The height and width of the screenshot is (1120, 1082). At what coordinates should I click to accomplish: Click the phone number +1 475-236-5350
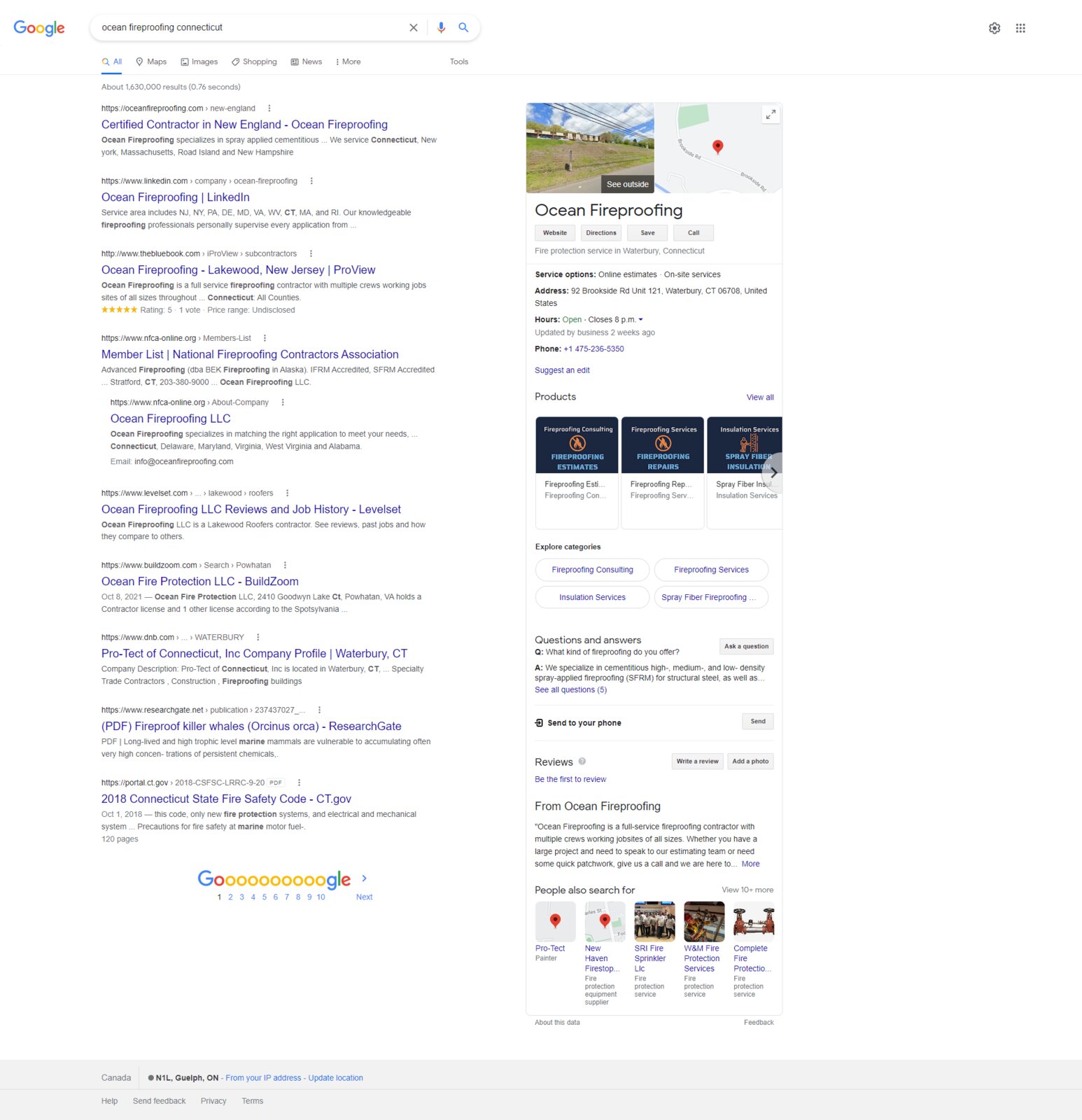593,349
